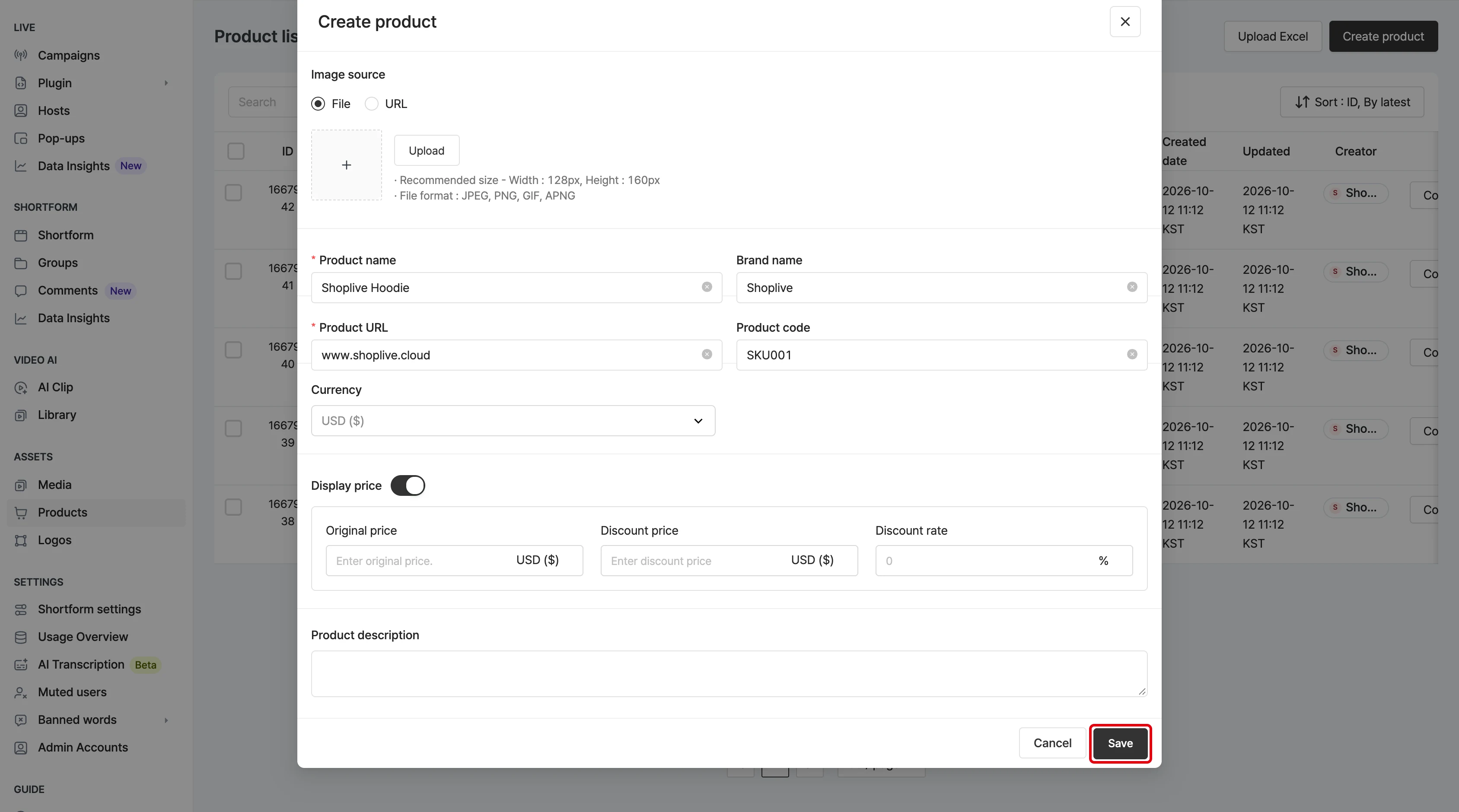1459x812 pixels.
Task: Click the Upload button
Action: 427,150
